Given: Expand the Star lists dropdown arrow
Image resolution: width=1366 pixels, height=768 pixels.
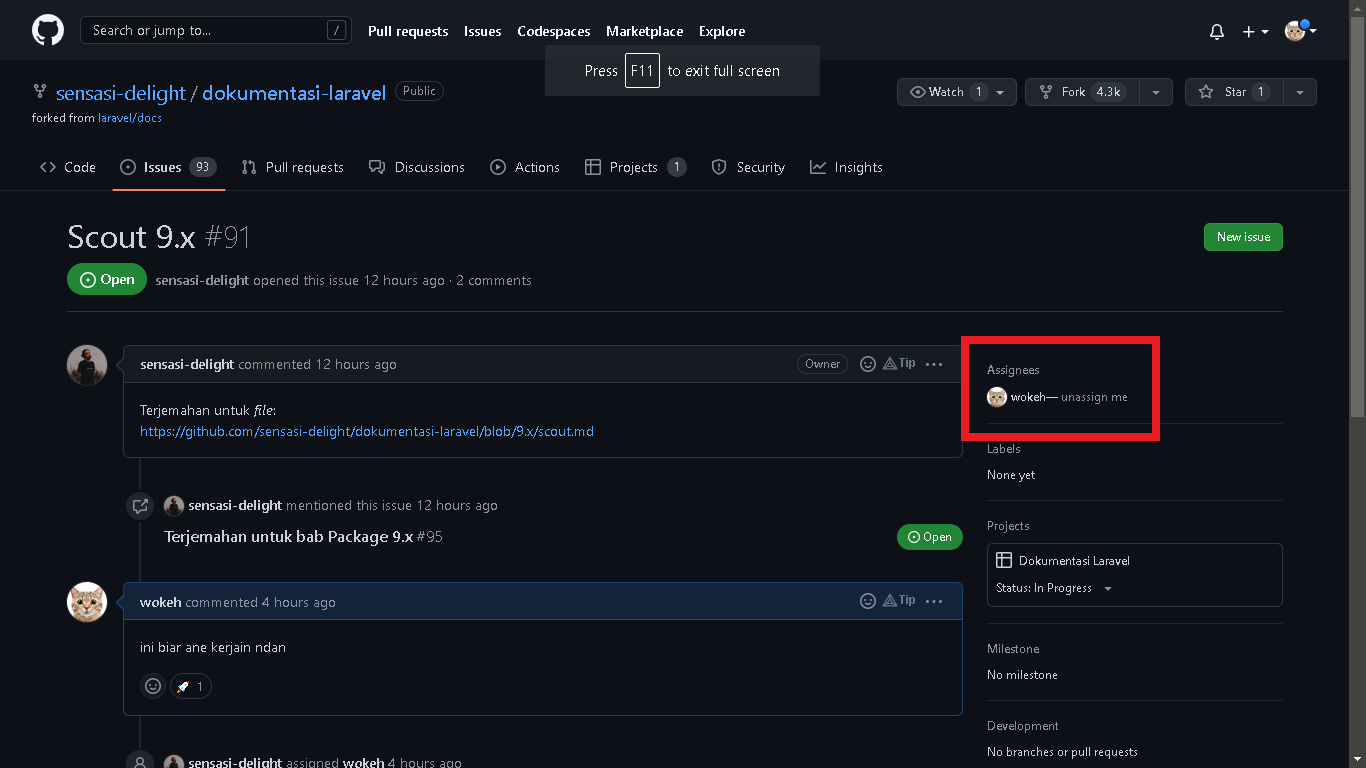Looking at the screenshot, I should (1300, 92).
